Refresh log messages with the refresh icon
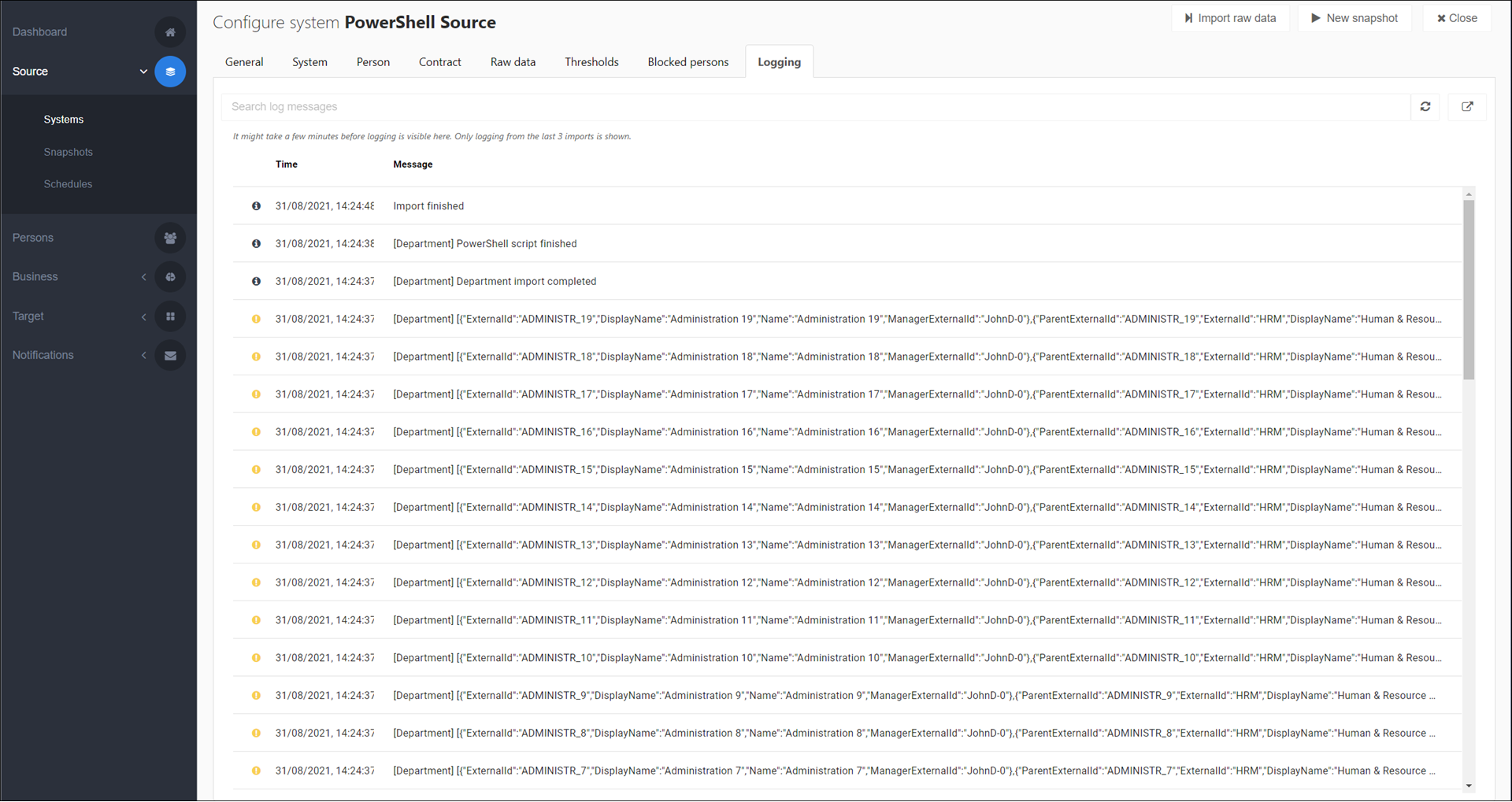The height and width of the screenshot is (802, 1512). 1425,106
